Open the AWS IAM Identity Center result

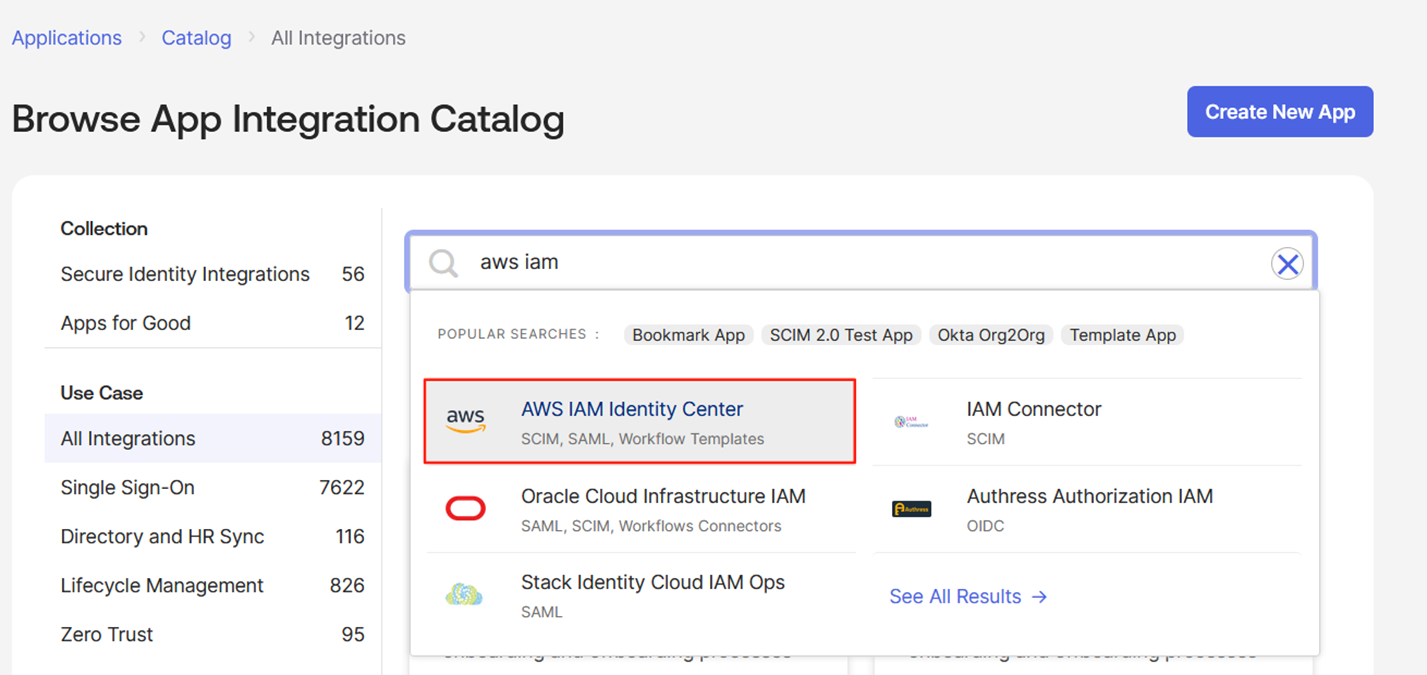(x=632, y=410)
